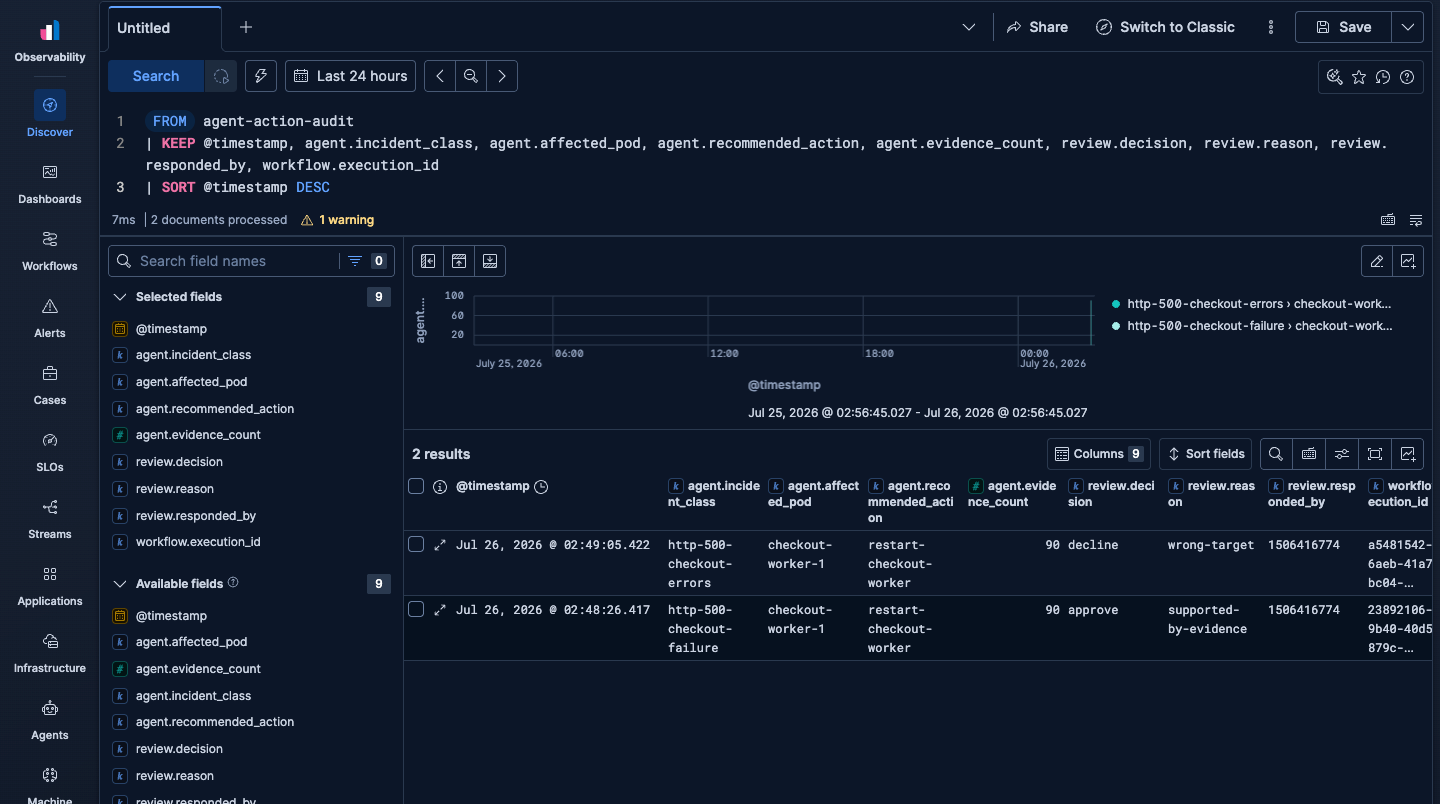The height and width of the screenshot is (804, 1440).
Task: Click the lightning bolt quick search icon
Action: pyautogui.click(x=260, y=76)
